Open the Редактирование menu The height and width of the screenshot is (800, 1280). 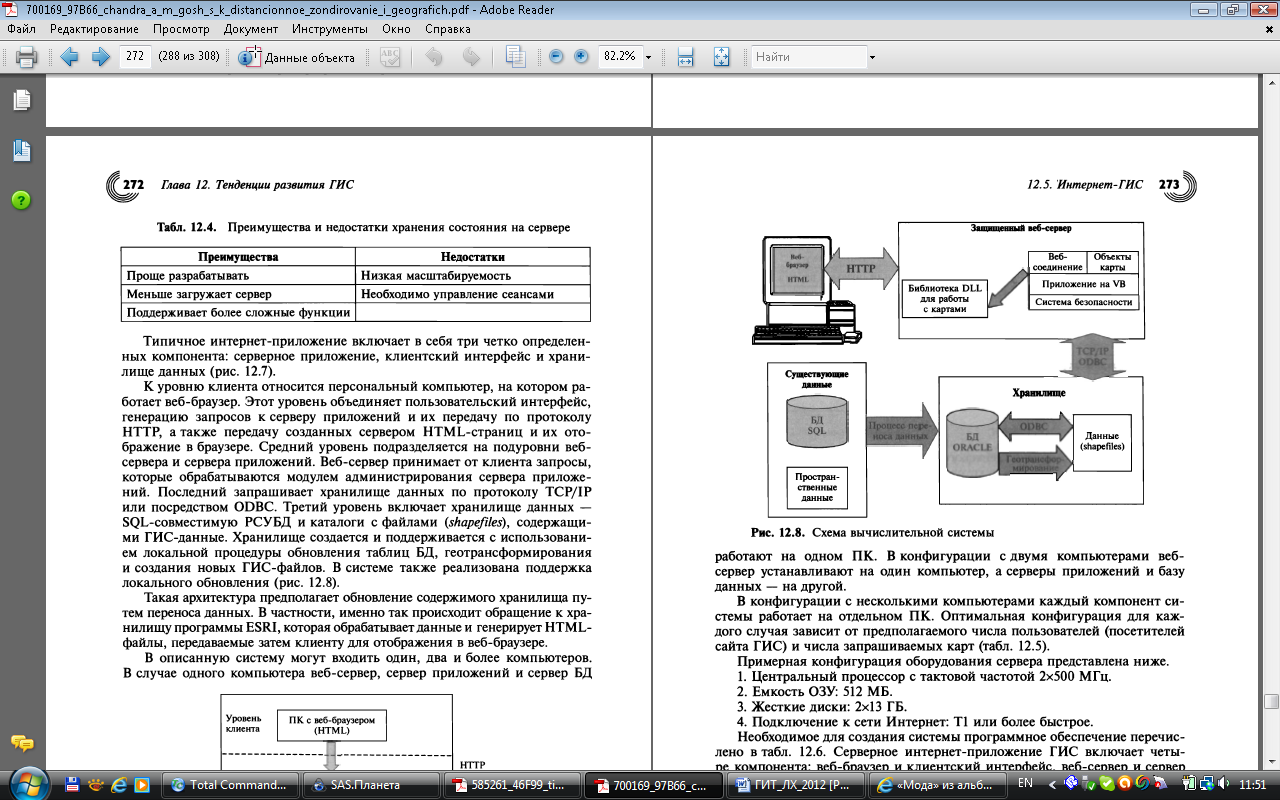pos(94,29)
